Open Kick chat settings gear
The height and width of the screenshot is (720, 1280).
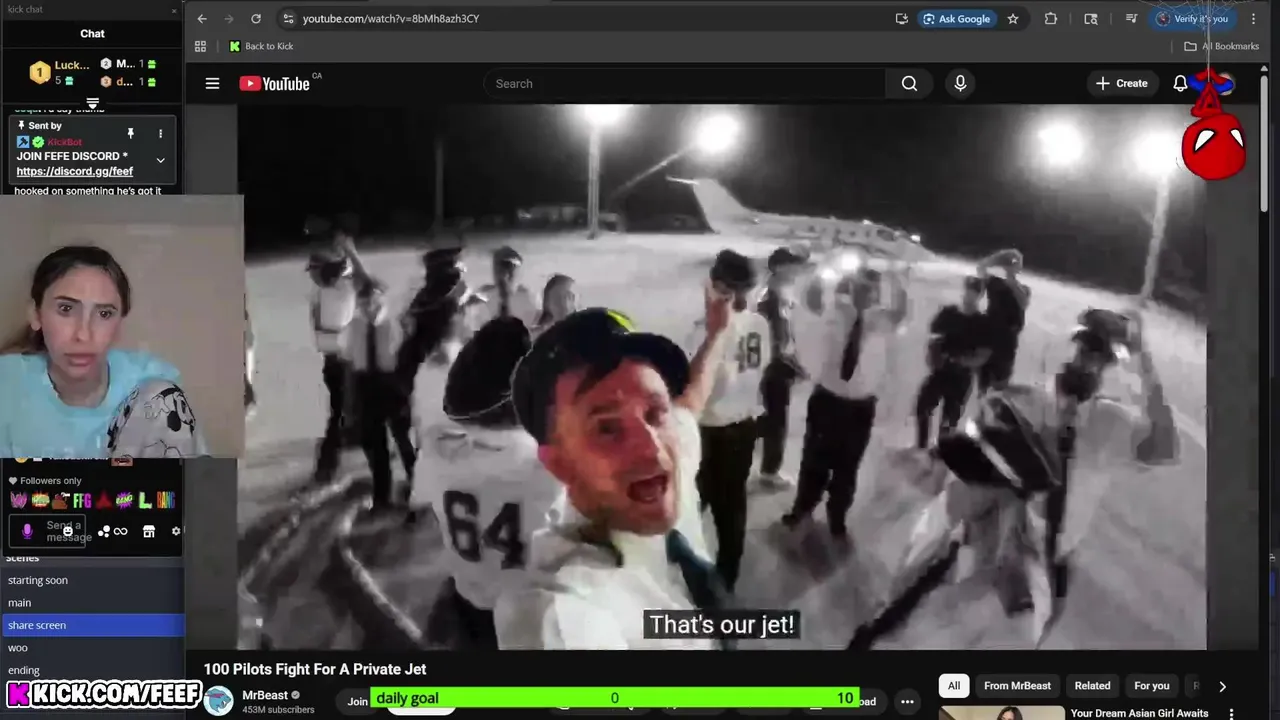pyautogui.click(x=176, y=531)
